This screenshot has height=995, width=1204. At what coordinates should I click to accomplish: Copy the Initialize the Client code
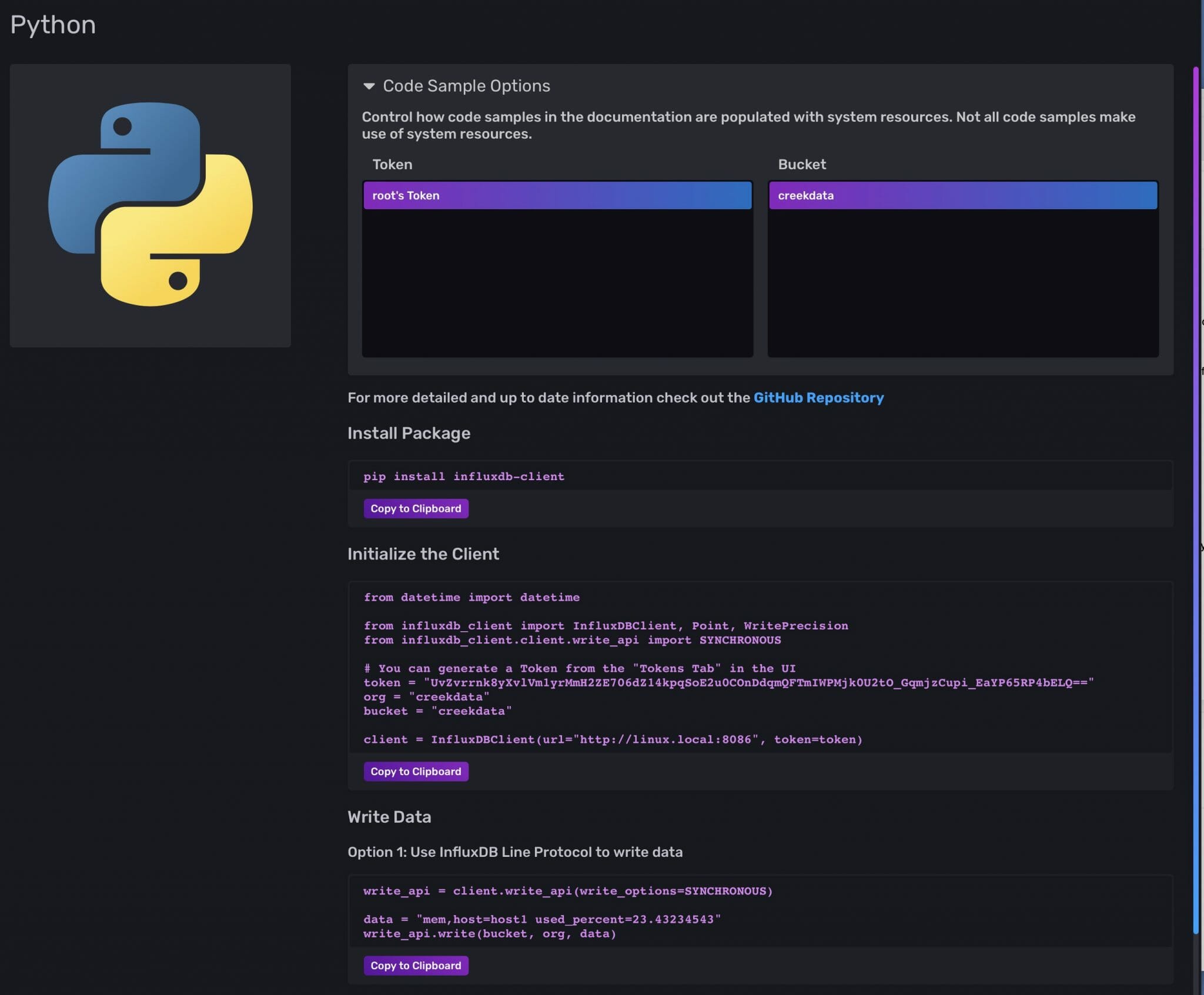coord(416,771)
